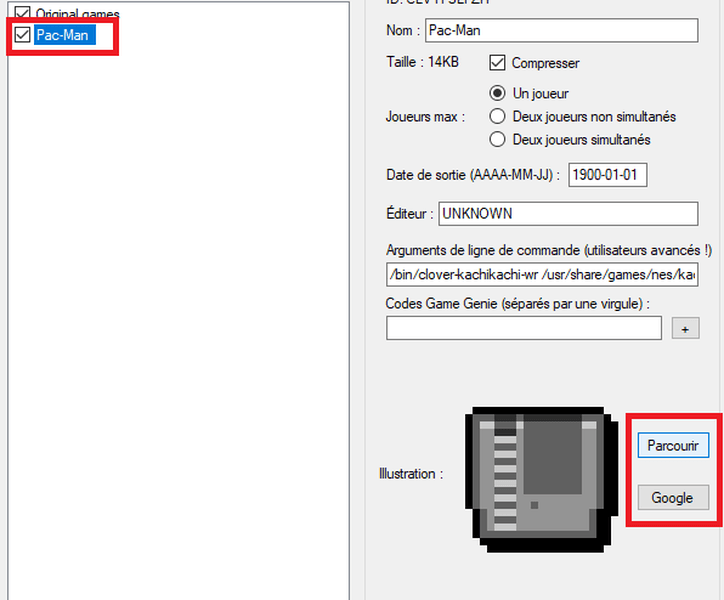The width and height of the screenshot is (724, 600).
Task: Select the Un joueur radio option
Action: click(497, 93)
